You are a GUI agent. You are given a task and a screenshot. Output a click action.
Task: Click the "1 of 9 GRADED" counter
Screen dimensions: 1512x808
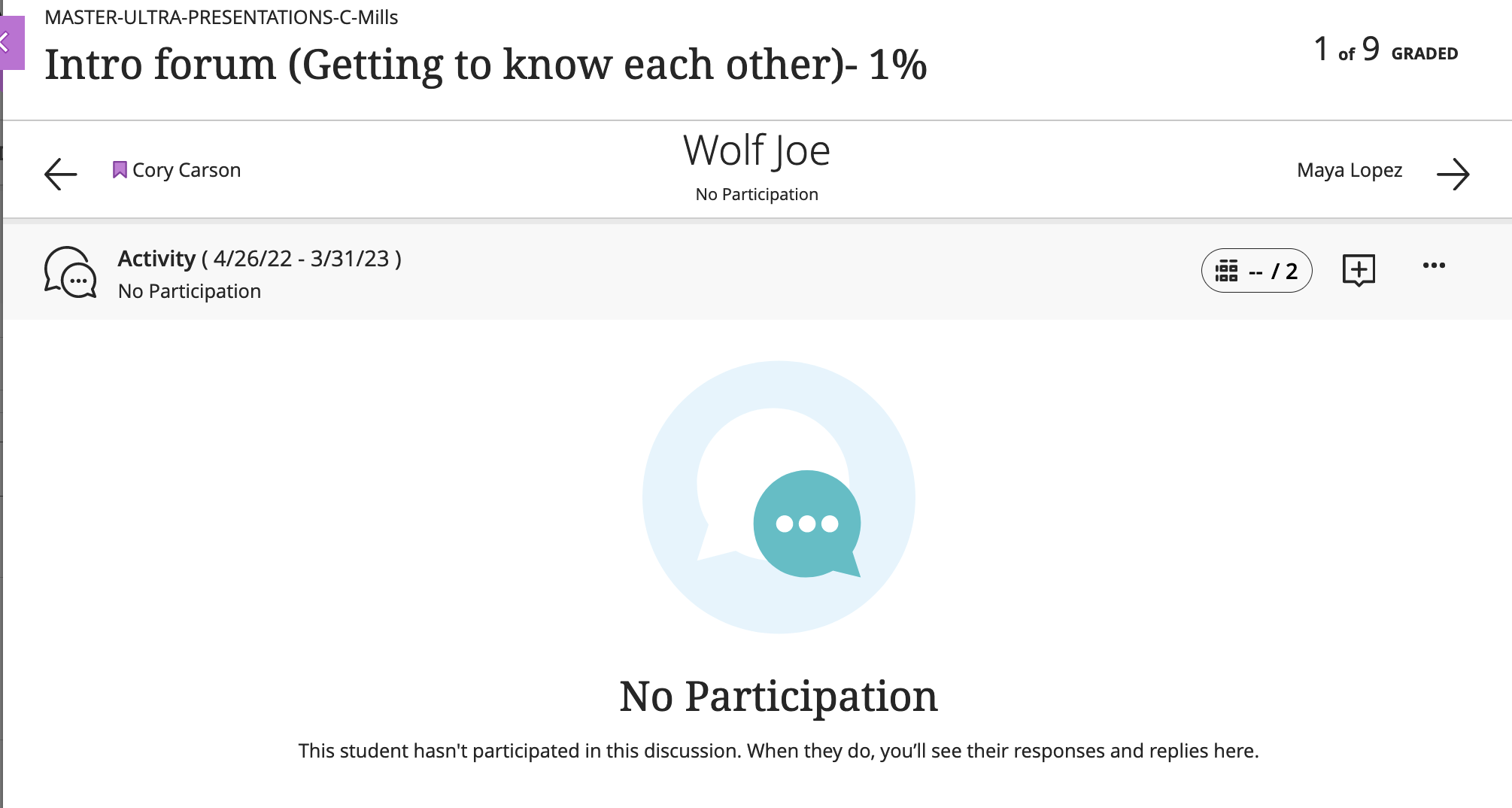(1386, 51)
